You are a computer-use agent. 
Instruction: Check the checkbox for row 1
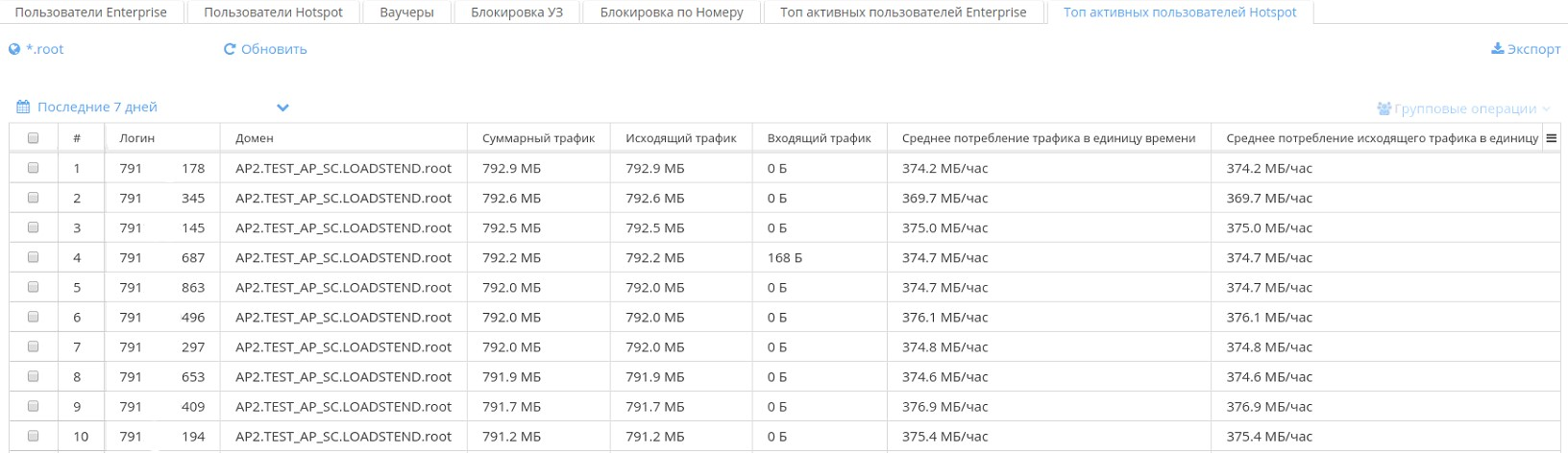[x=34, y=168]
